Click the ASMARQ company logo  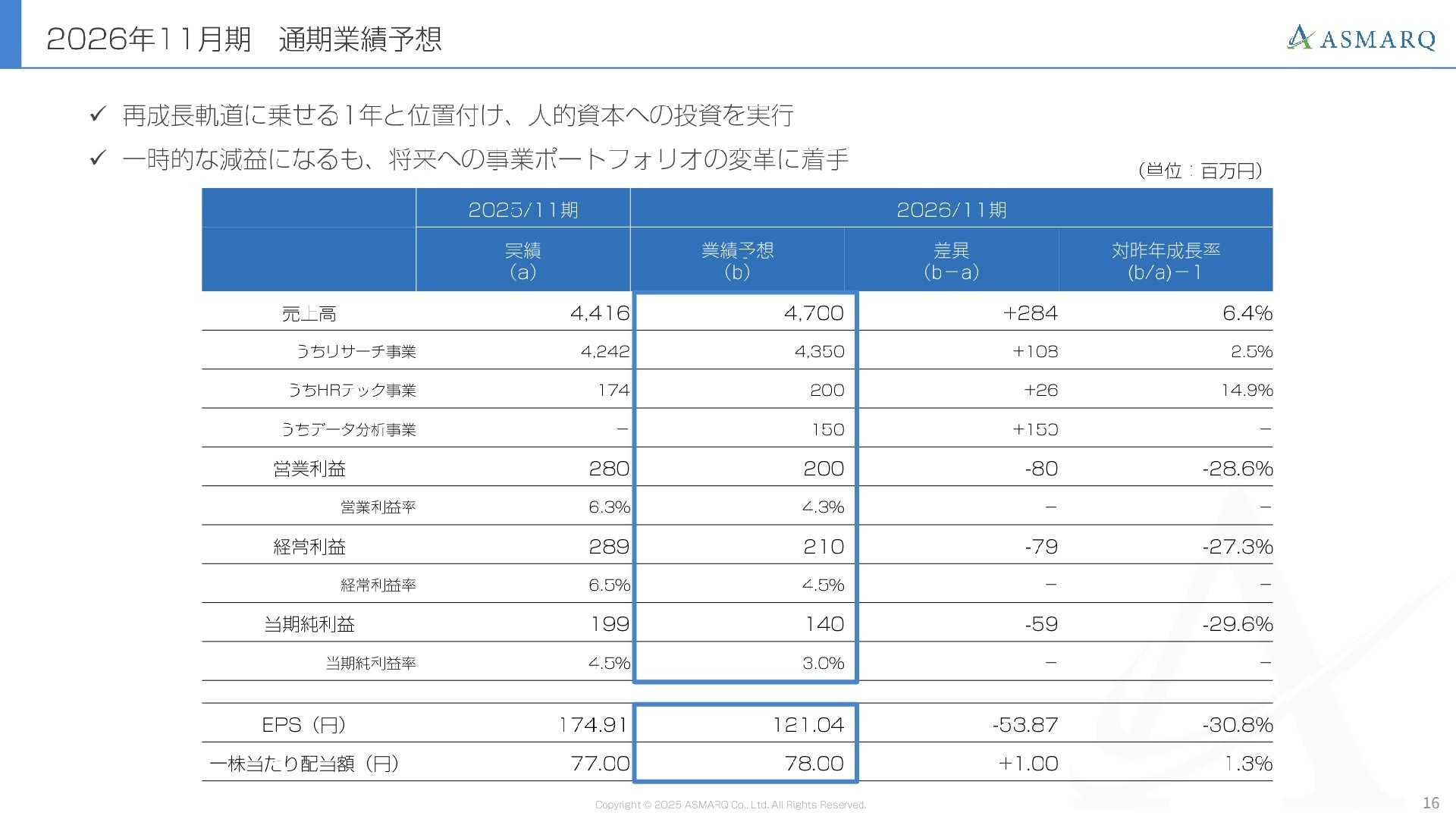(1360, 39)
